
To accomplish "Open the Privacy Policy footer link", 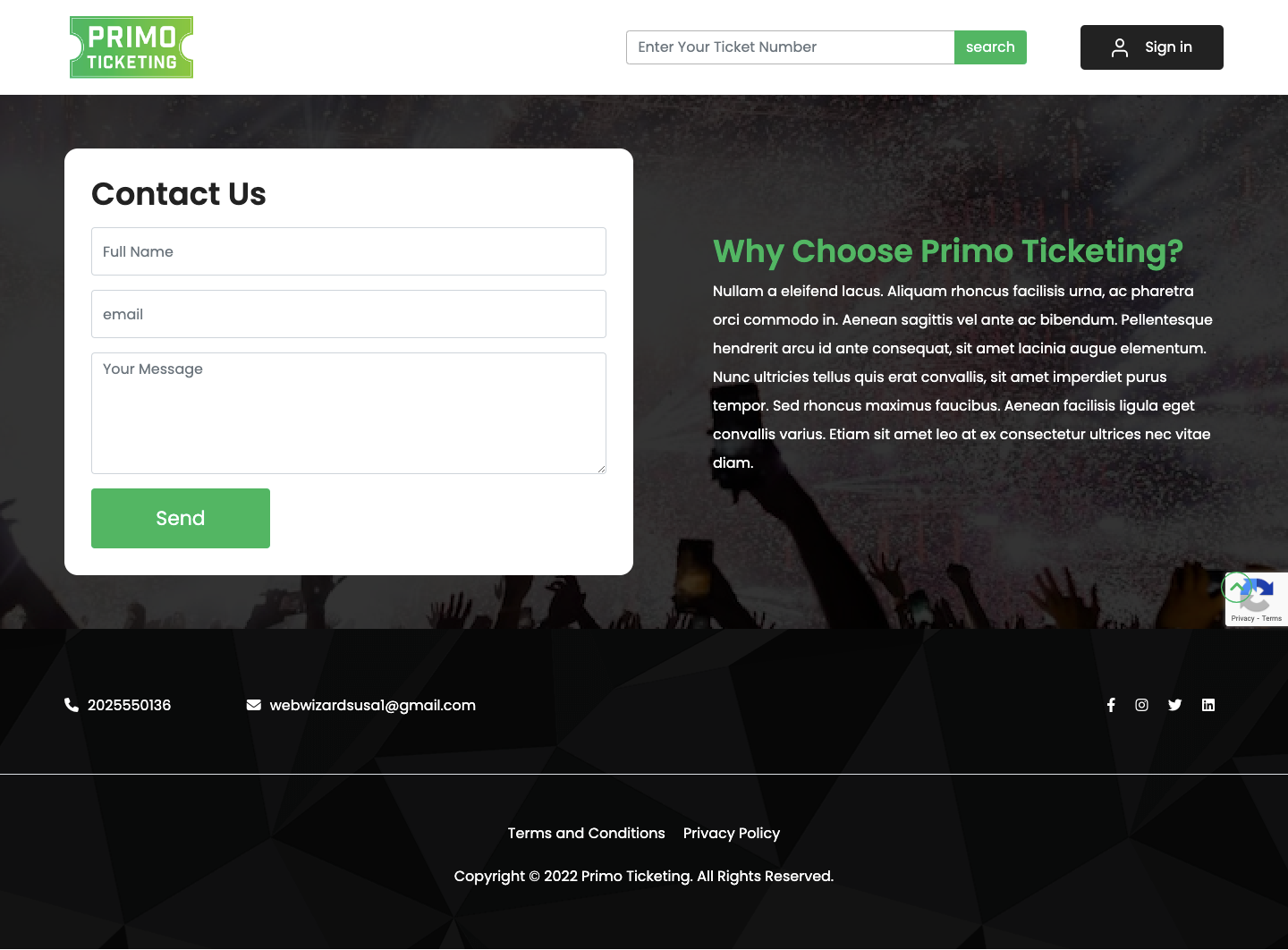I will 732,833.
